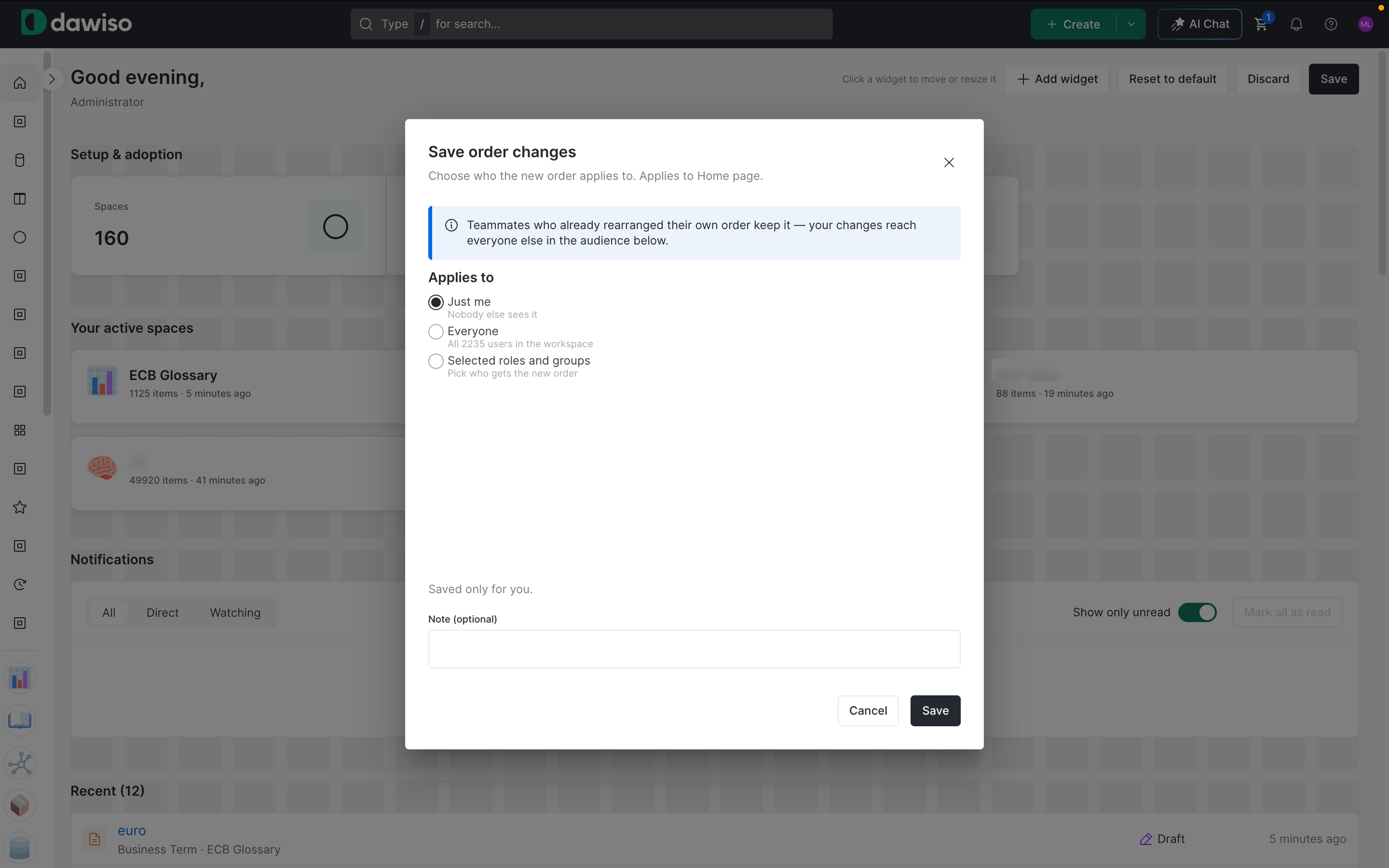The image size is (1389, 868).
Task: Open the Create dropdown arrow
Action: [1130, 24]
